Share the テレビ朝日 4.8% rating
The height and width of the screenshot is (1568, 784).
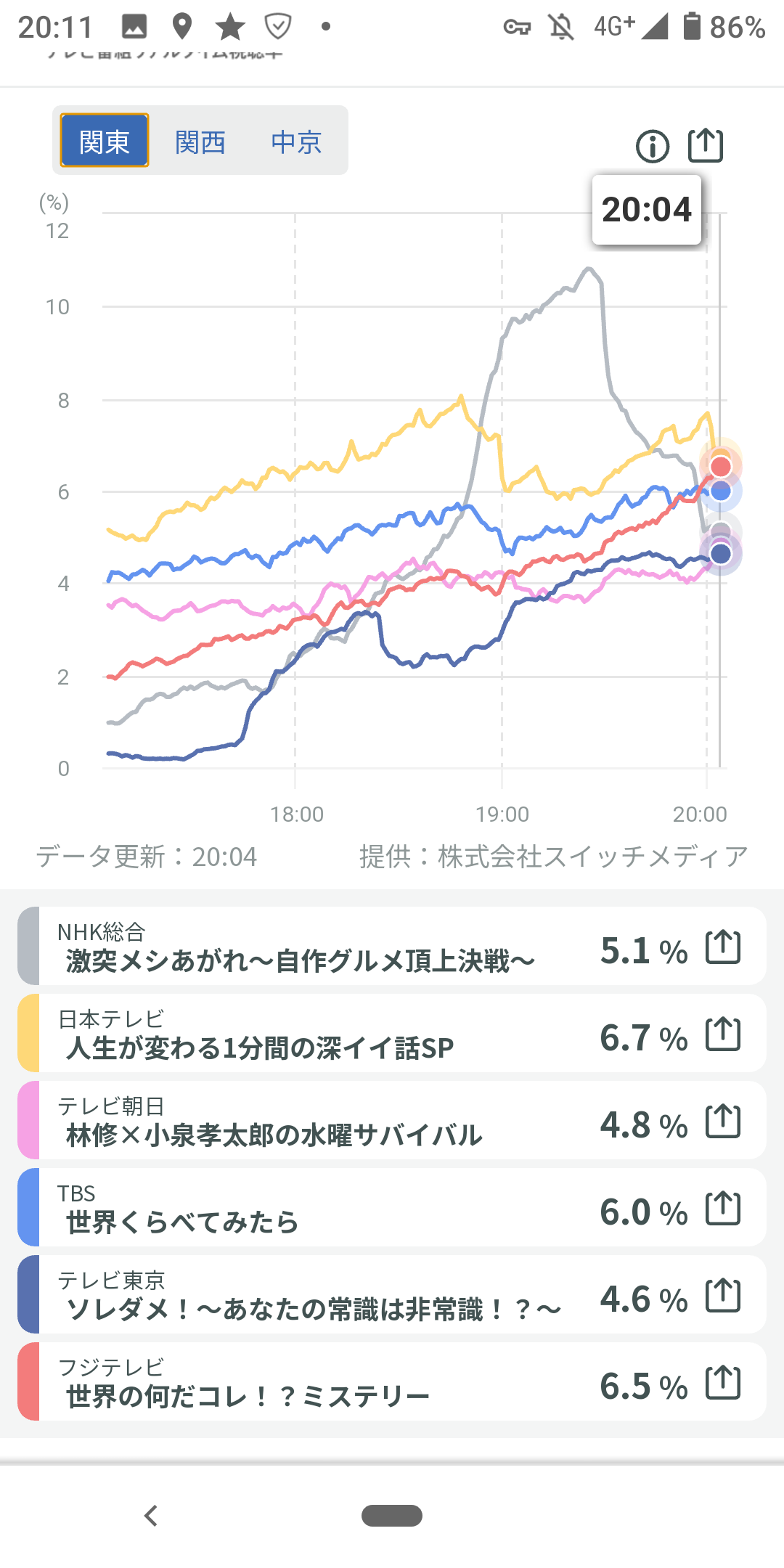click(723, 1122)
